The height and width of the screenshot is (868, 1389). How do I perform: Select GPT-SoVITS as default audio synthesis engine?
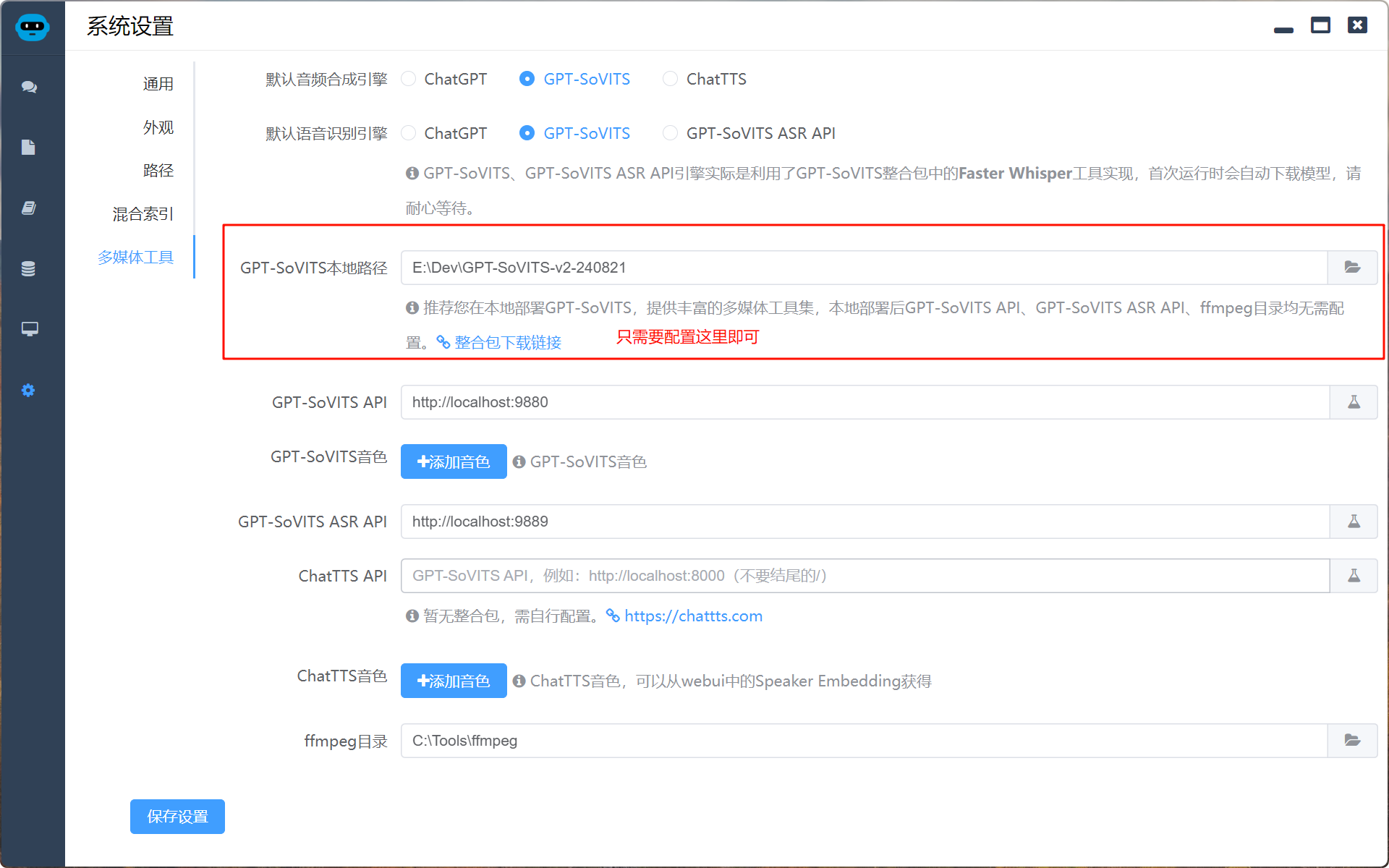[x=575, y=79]
